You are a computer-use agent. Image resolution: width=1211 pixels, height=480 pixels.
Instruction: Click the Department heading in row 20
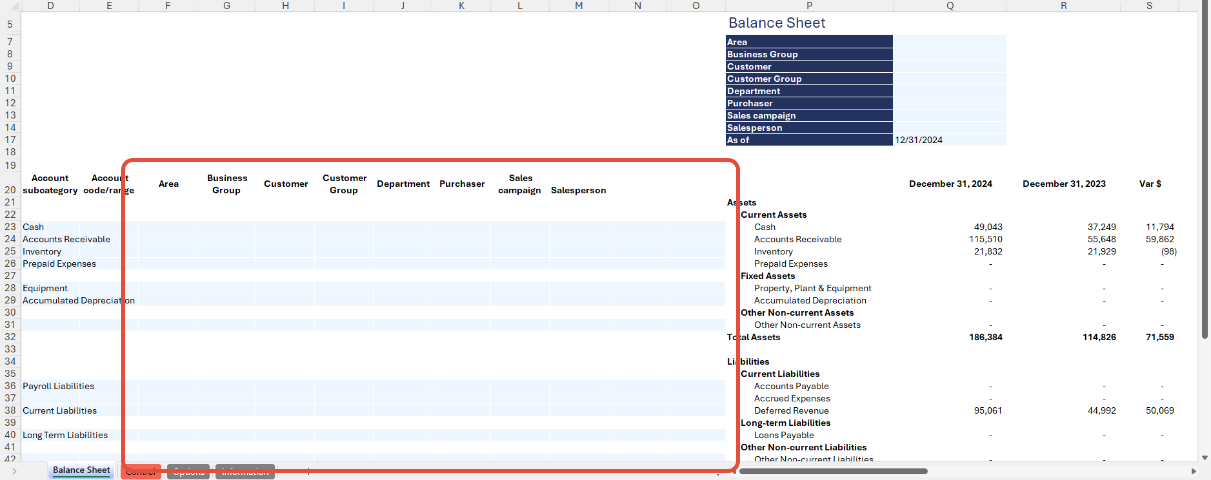pyautogui.click(x=403, y=184)
